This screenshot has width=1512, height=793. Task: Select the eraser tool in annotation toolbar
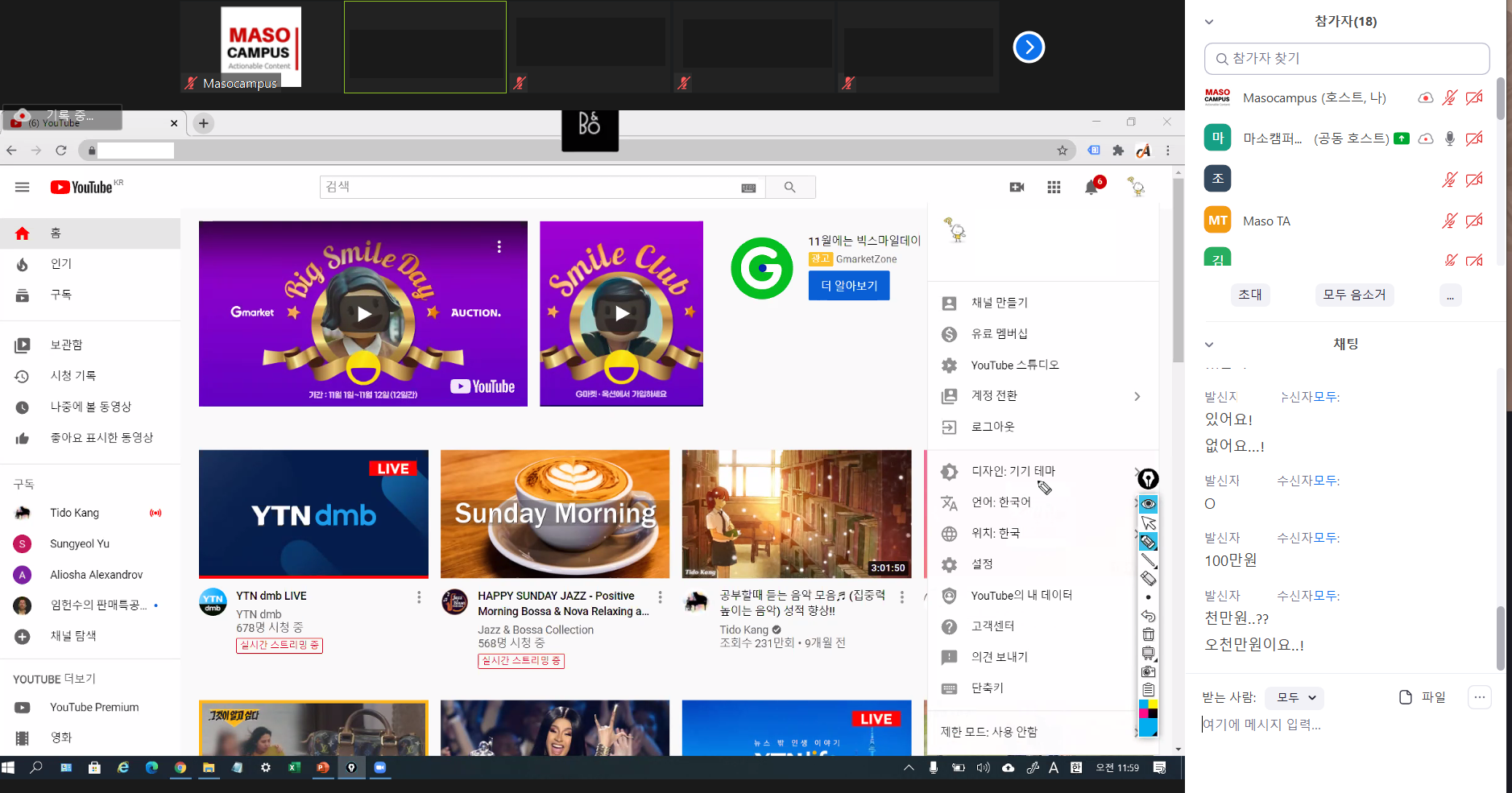(1148, 578)
